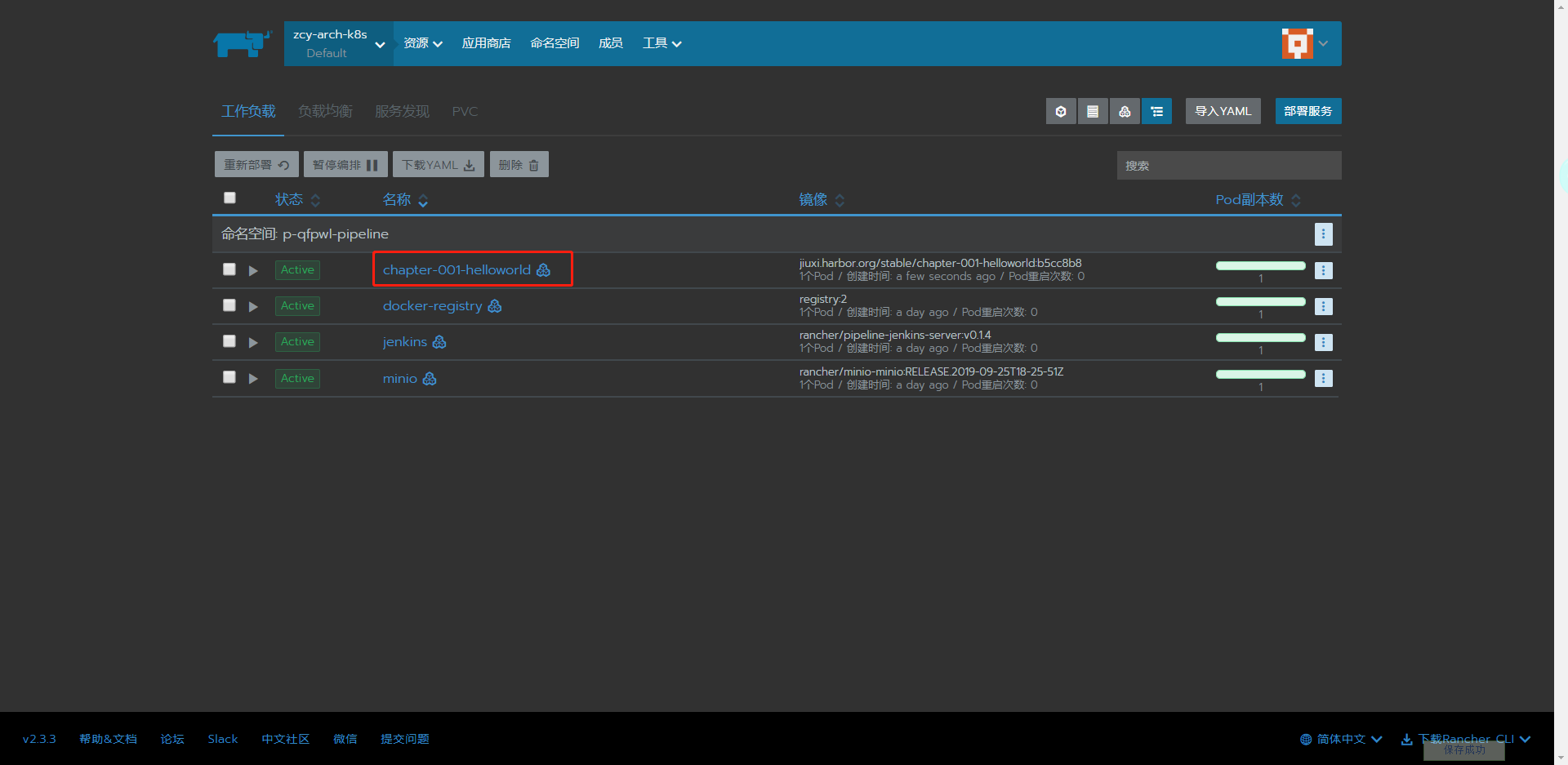The width and height of the screenshot is (1568, 765).
Task: Switch to the flat list view icon
Action: tap(1093, 111)
